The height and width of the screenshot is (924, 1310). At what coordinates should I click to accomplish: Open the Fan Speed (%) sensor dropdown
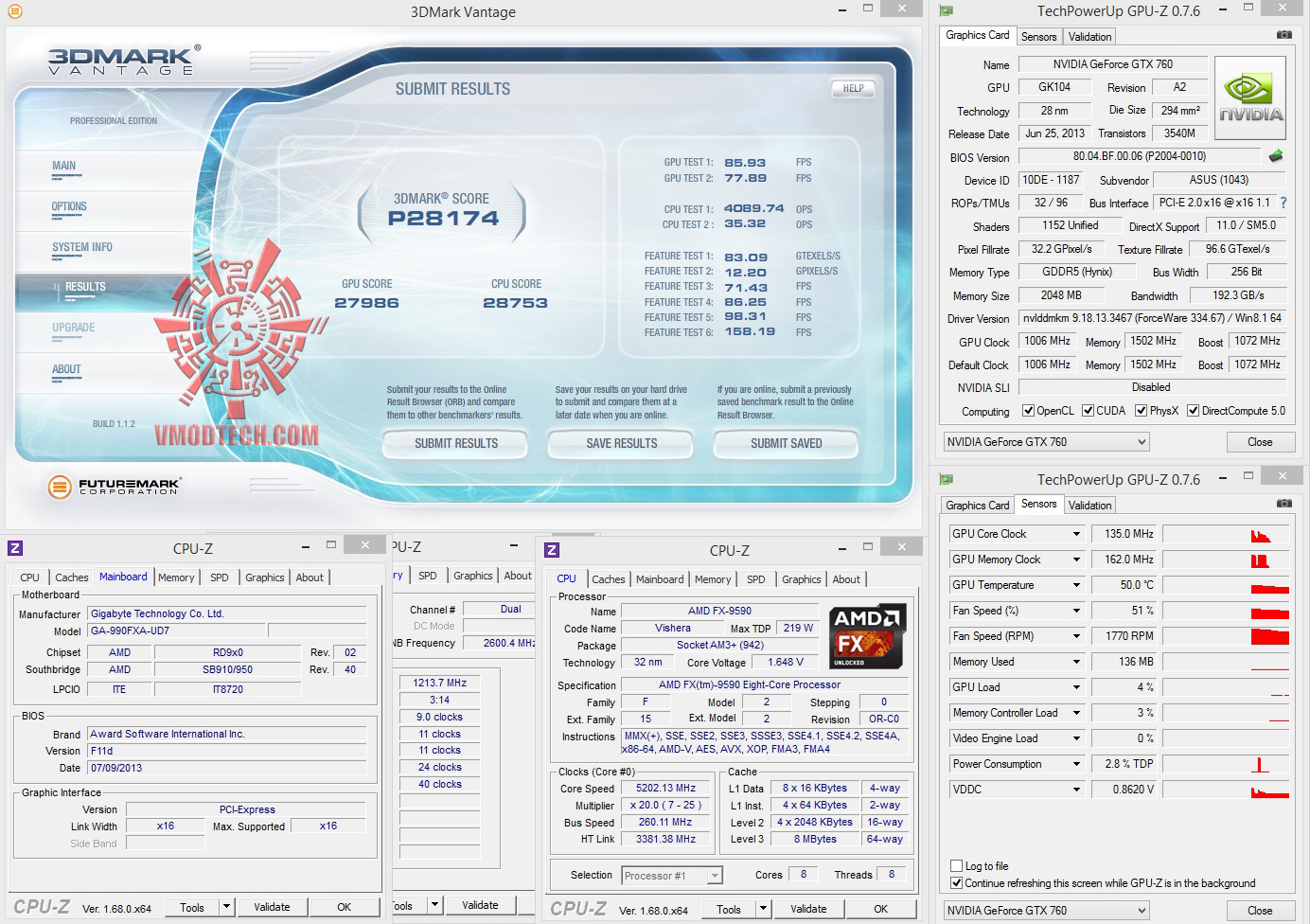pos(1076,611)
